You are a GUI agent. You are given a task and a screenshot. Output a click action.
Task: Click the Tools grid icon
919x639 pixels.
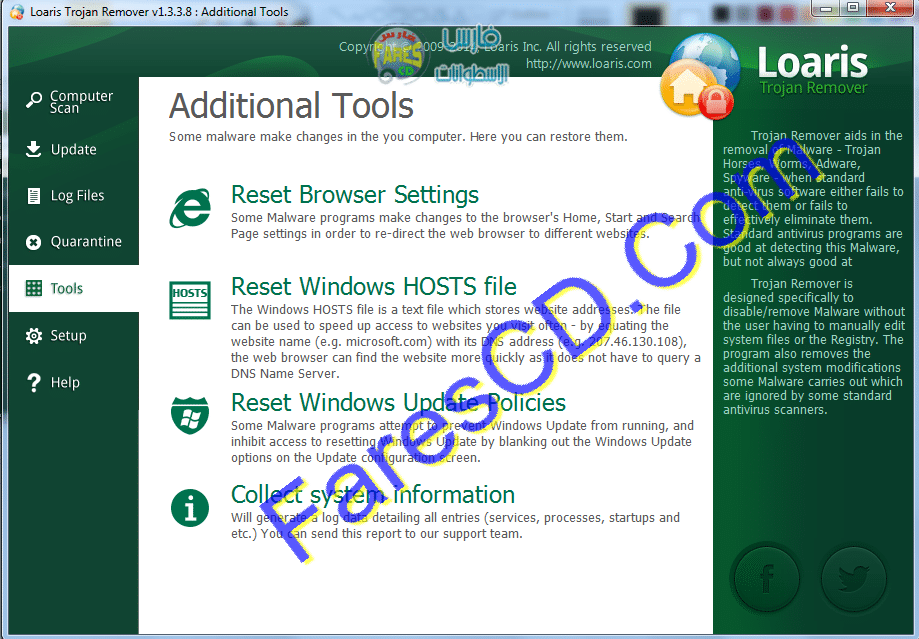[34, 288]
